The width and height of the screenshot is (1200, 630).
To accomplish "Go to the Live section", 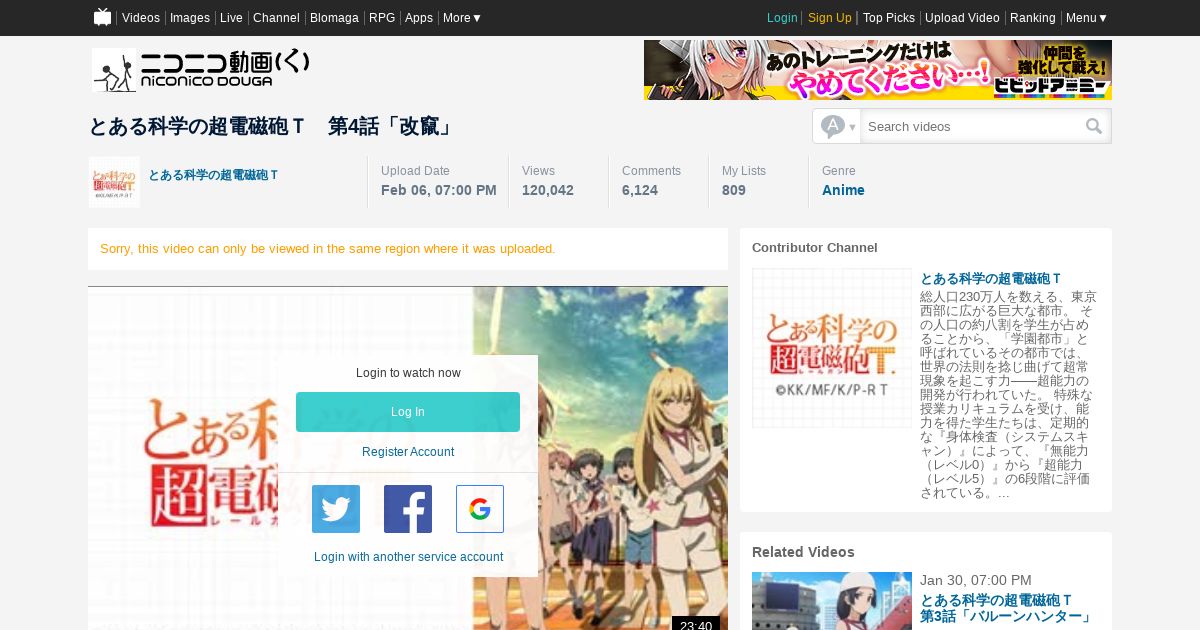I will tap(231, 18).
